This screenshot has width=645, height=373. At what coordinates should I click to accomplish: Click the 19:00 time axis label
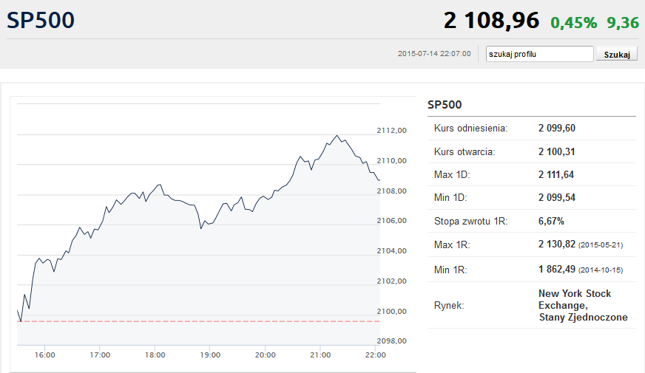(210, 355)
